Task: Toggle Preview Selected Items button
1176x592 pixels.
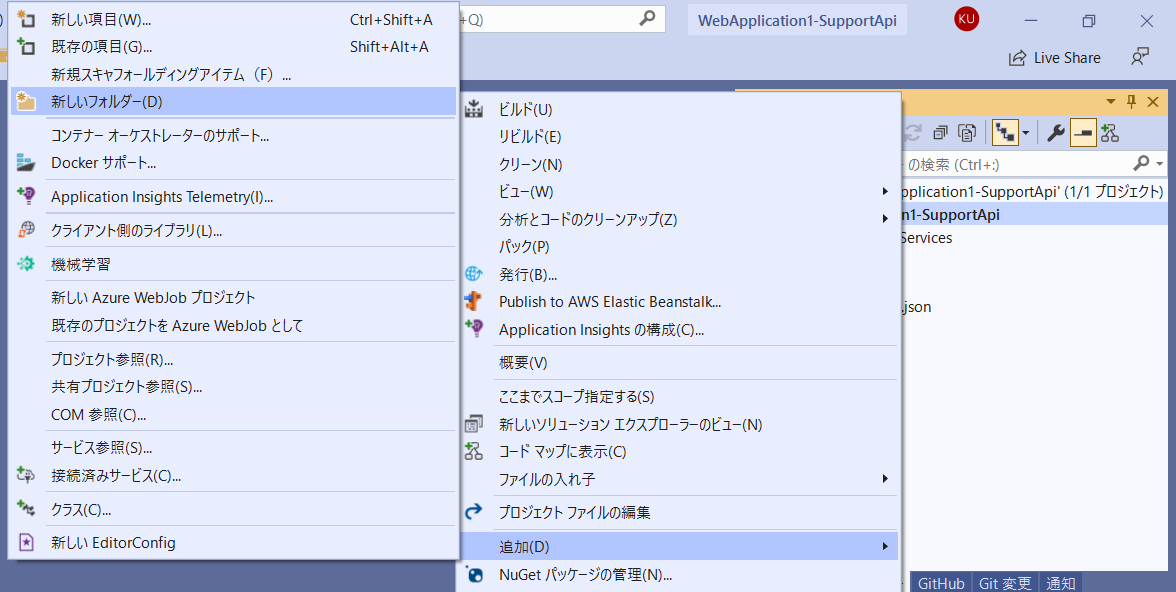Action: pos(1083,134)
